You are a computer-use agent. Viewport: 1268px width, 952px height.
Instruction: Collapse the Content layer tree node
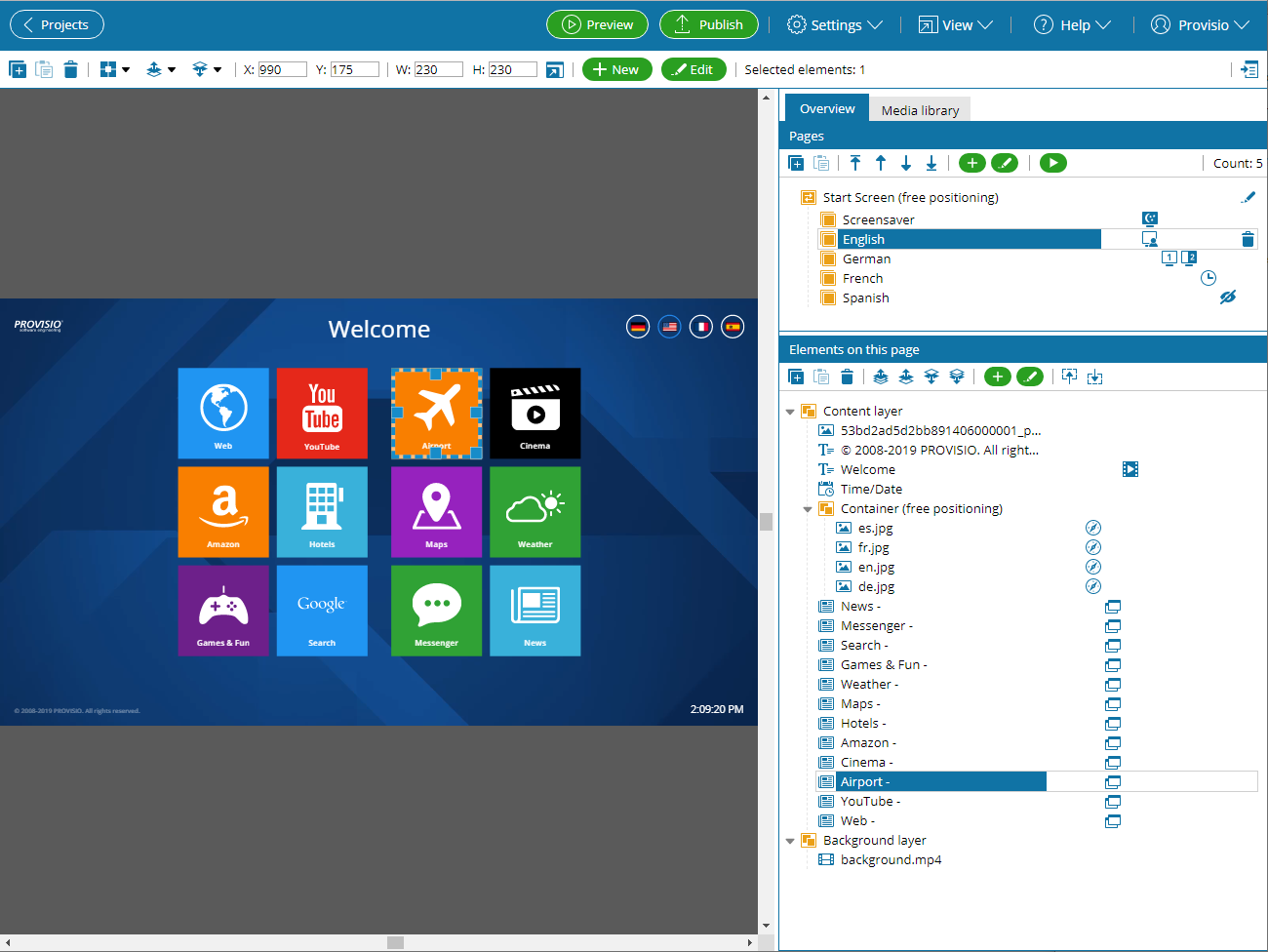[790, 412]
